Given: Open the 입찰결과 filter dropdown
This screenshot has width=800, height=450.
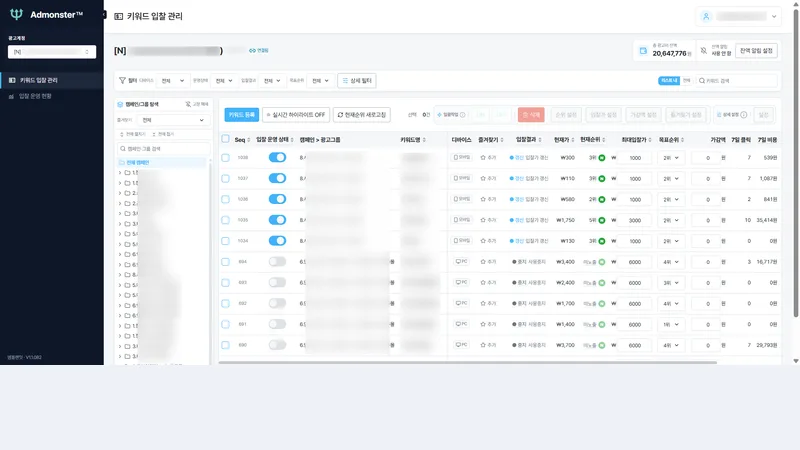Looking at the screenshot, I should (271, 81).
